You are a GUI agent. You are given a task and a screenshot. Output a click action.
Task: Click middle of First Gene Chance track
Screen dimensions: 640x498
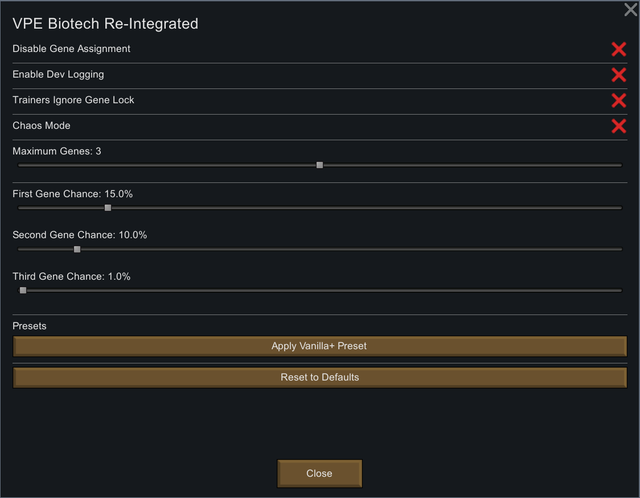[320, 208]
